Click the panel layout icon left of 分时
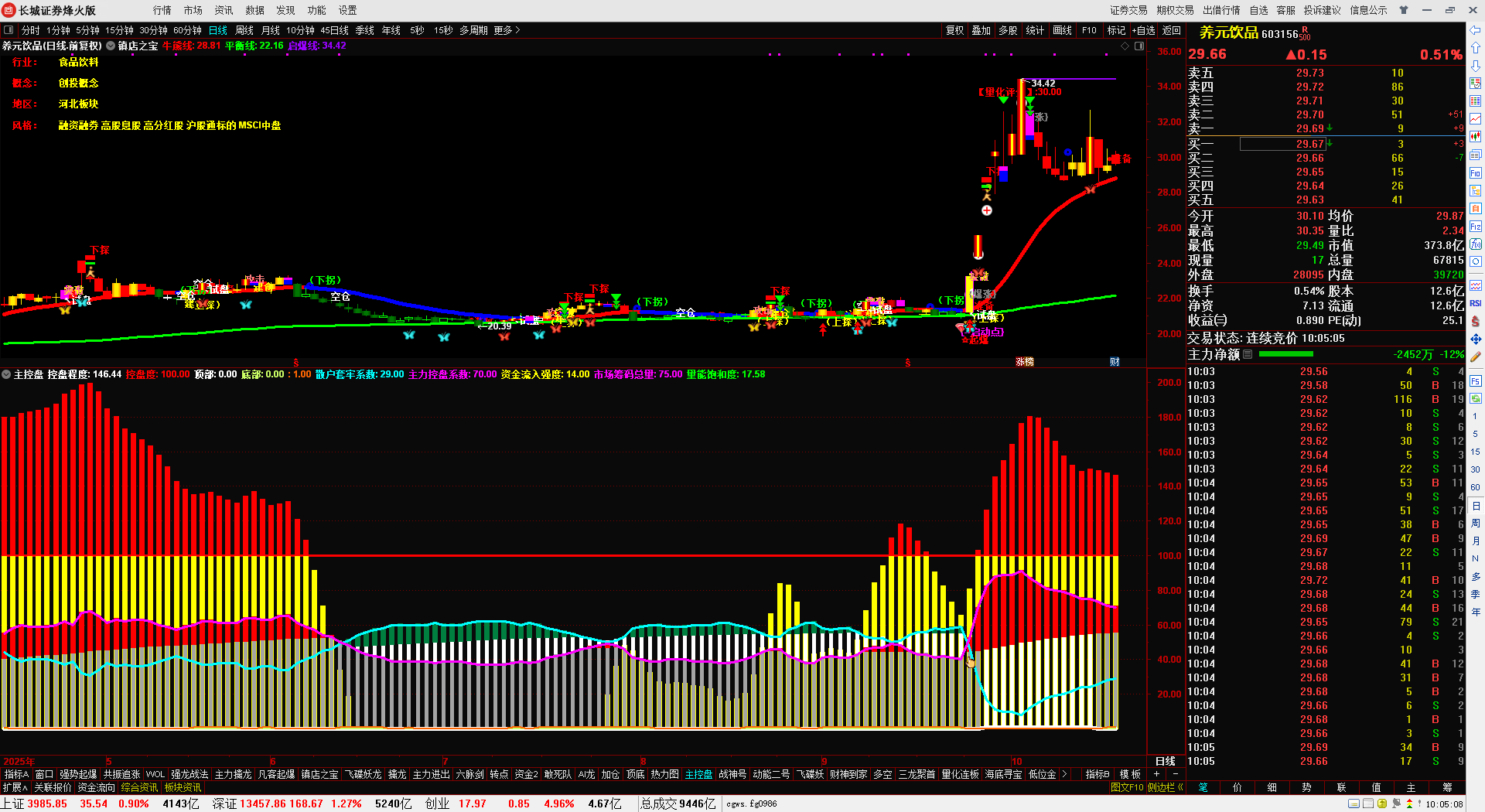The image size is (1485, 812). tap(9, 30)
